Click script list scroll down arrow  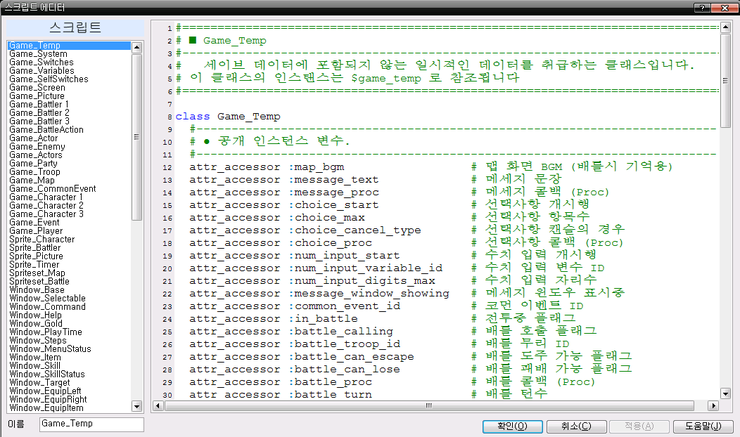(x=136, y=406)
